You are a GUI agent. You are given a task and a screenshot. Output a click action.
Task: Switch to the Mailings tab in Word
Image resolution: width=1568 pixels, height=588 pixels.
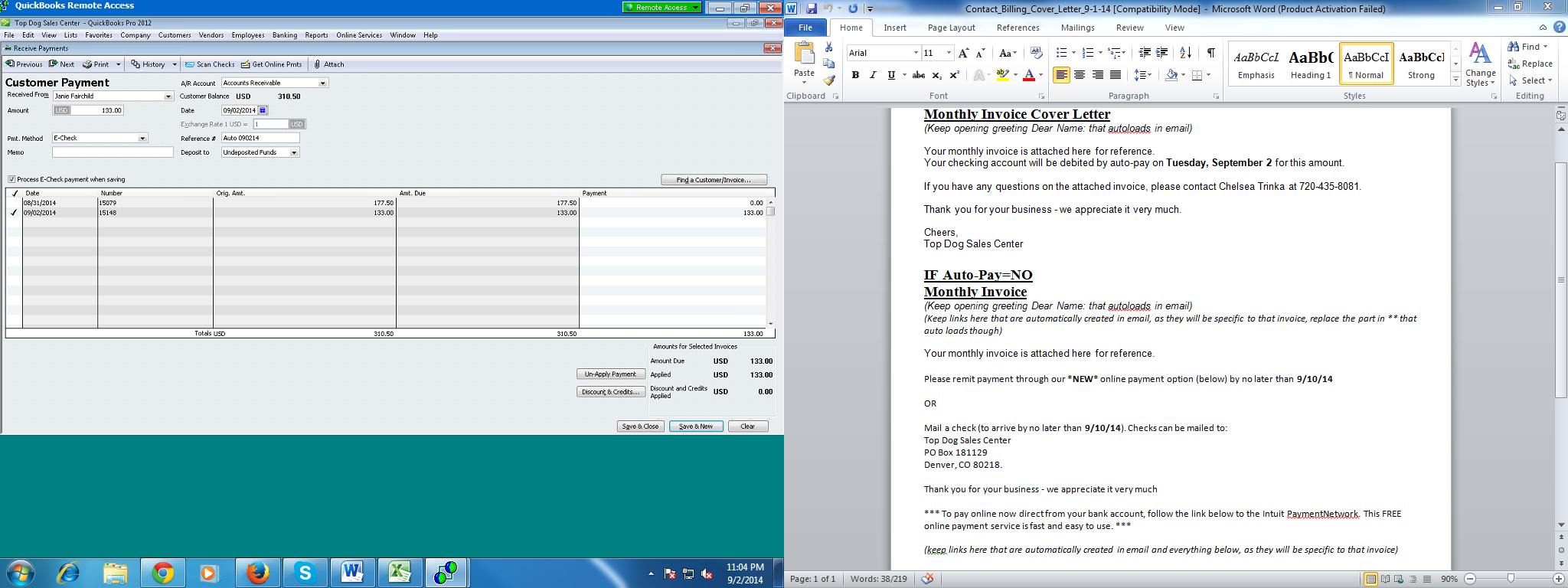coord(1078,28)
